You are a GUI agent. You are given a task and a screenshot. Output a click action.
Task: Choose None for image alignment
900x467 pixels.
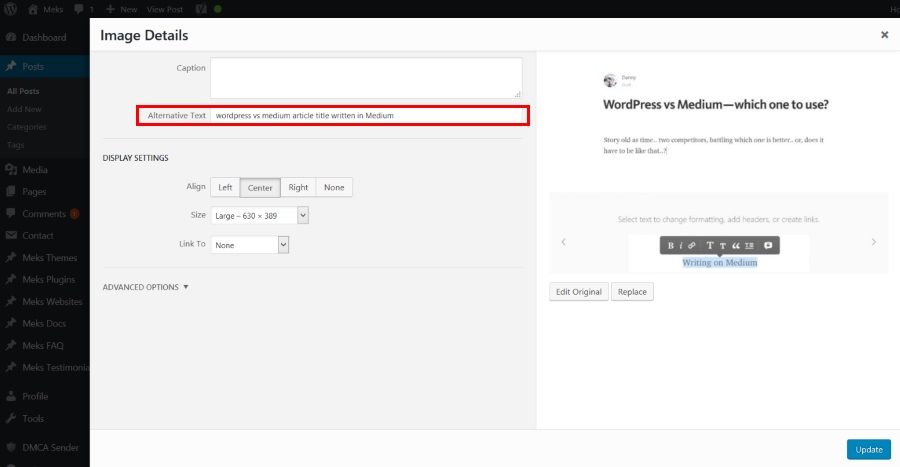[x=334, y=187]
